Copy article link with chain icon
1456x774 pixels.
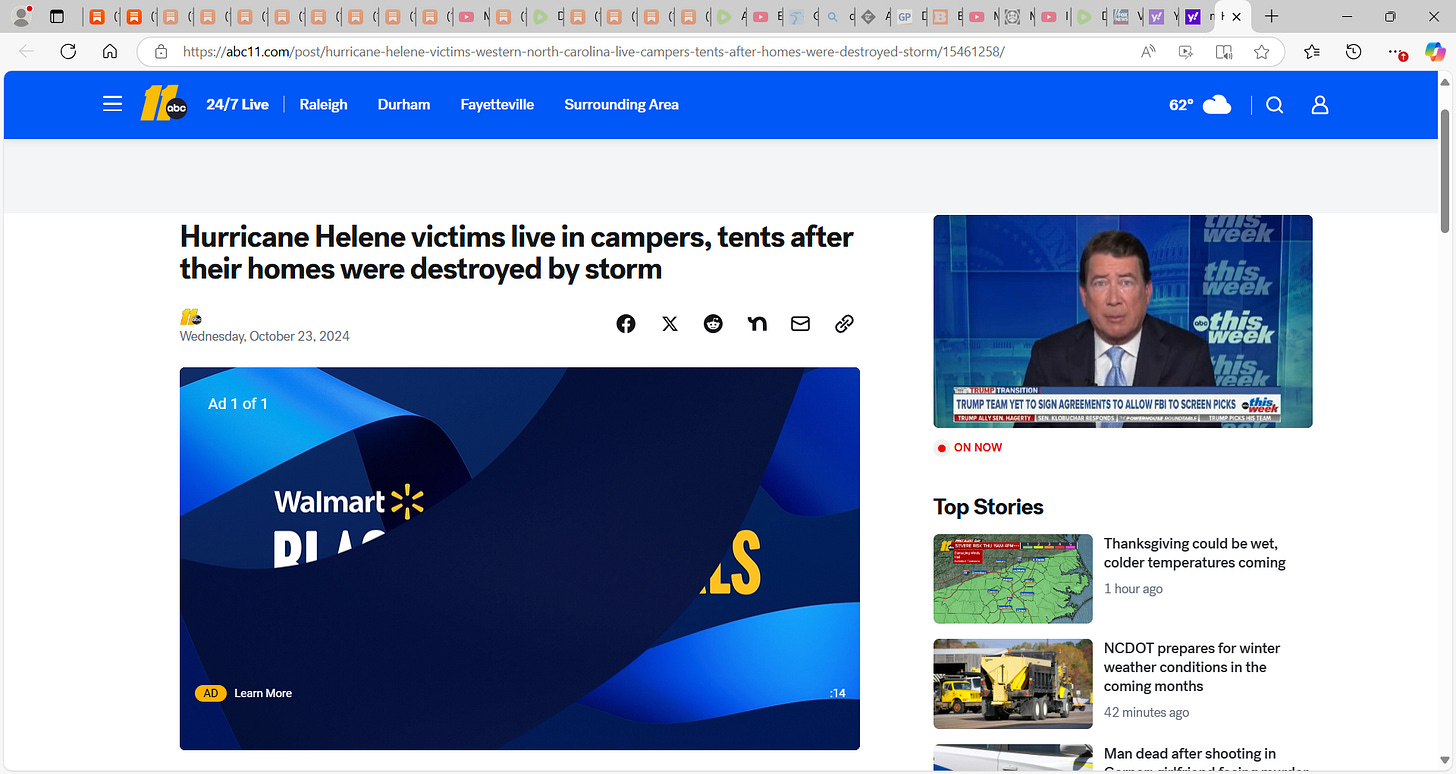click(844, 323)
